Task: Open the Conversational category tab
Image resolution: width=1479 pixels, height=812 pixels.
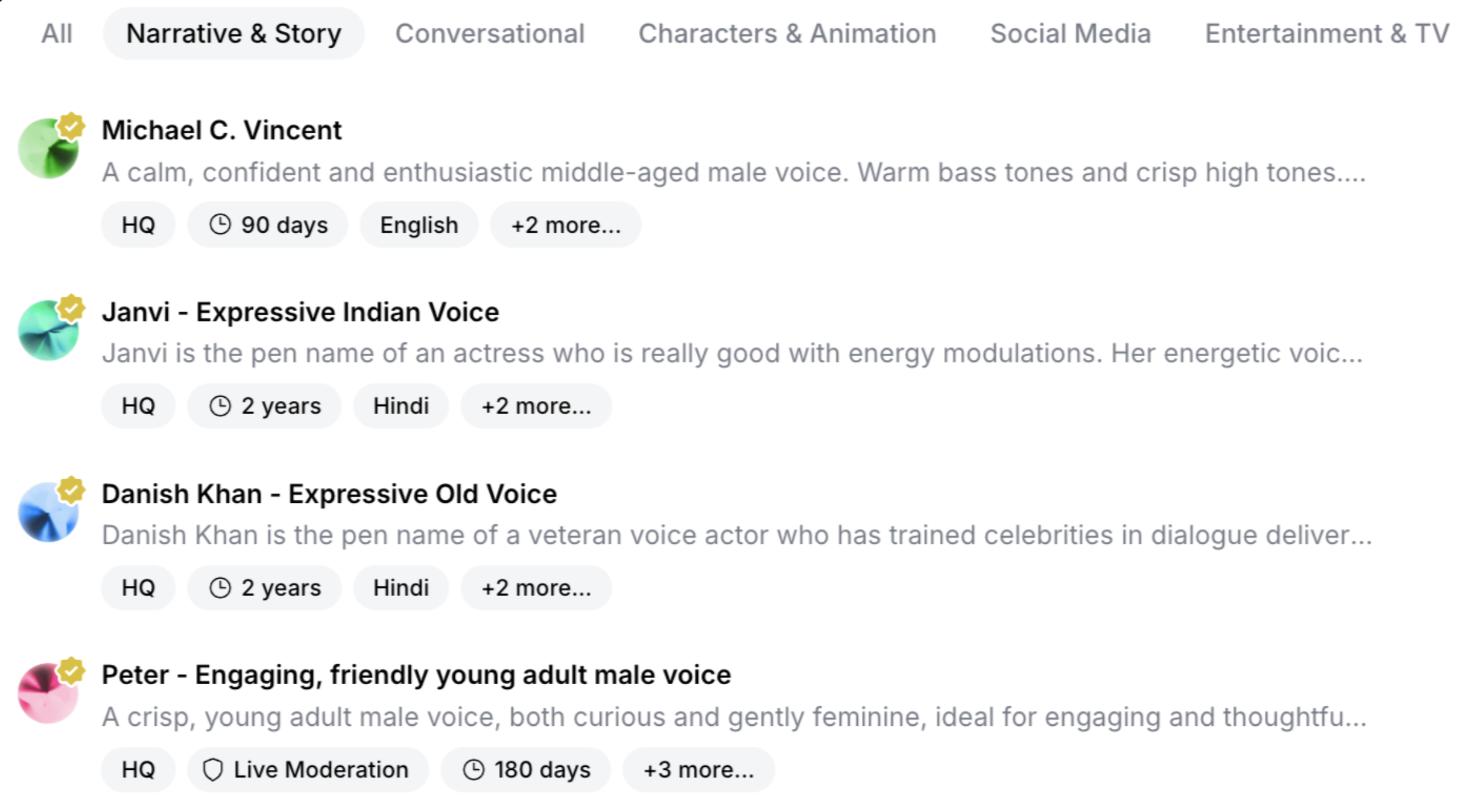Action: coord(490,34)
